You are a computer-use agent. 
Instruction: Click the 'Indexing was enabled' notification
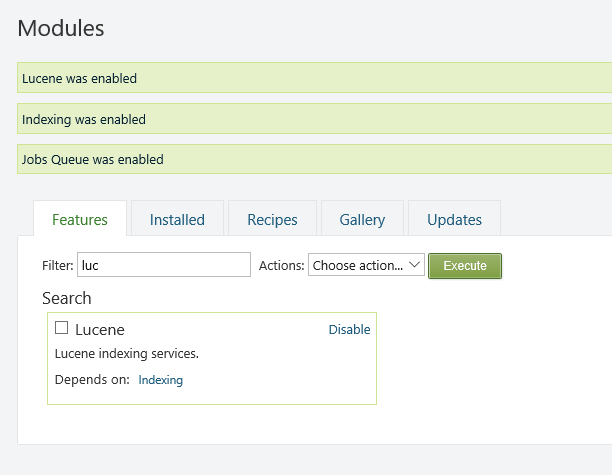(84, 119)
